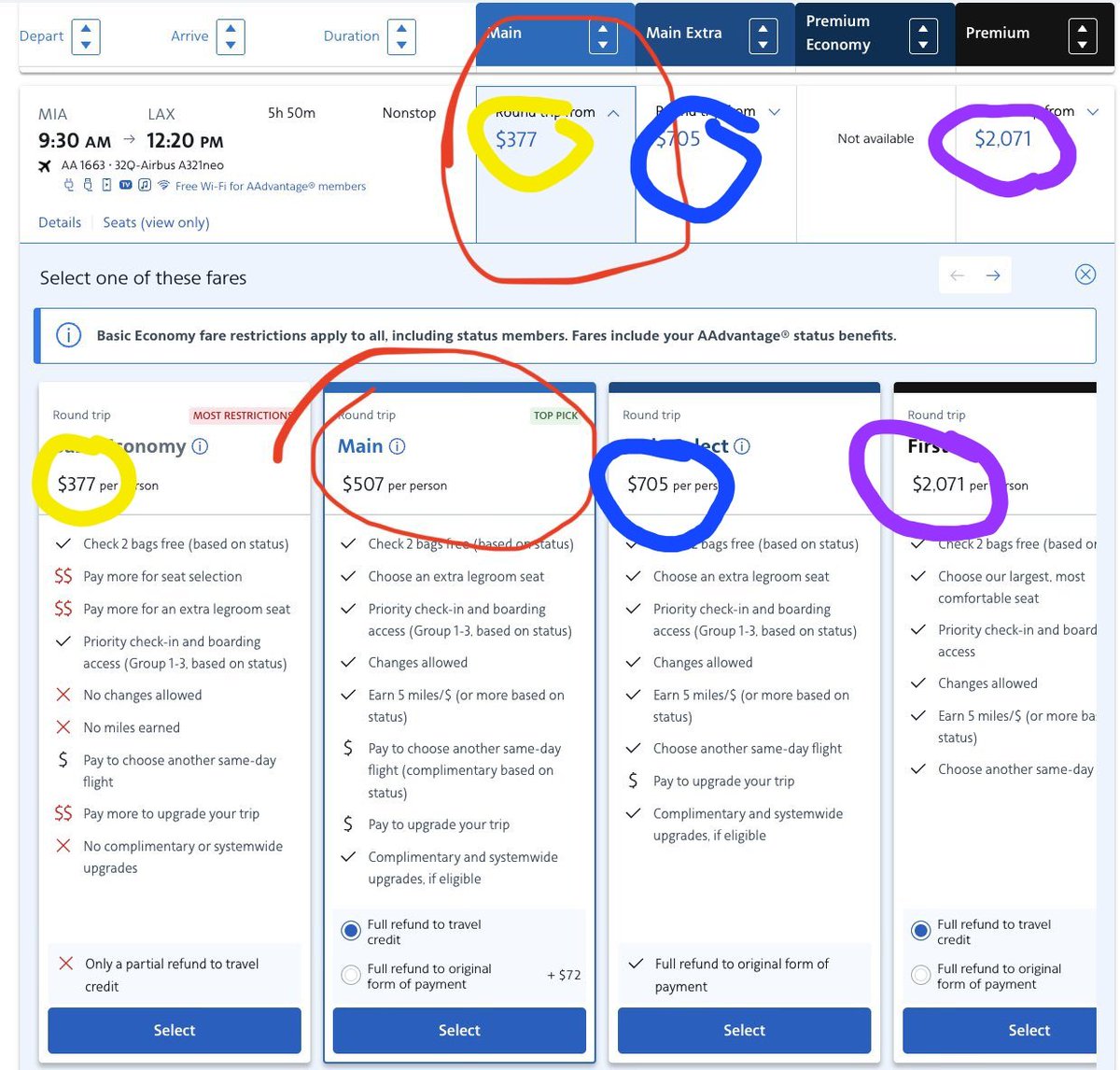
Task: Click the Nonstop label
Action: pos(409,113)
